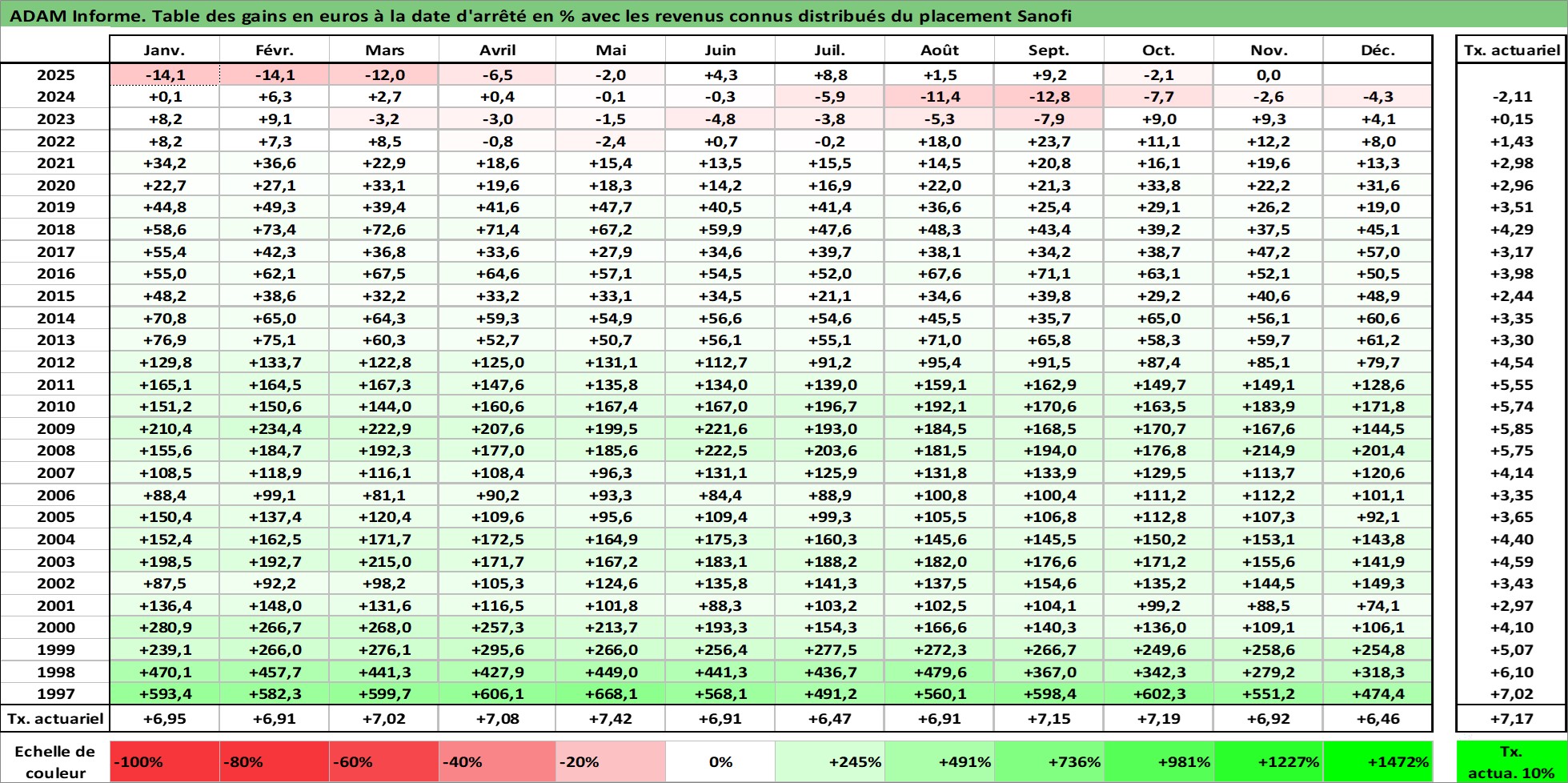Click the +981% green swatch
This screenshot has width=1568, height=783.
[x=1159, y=761]
